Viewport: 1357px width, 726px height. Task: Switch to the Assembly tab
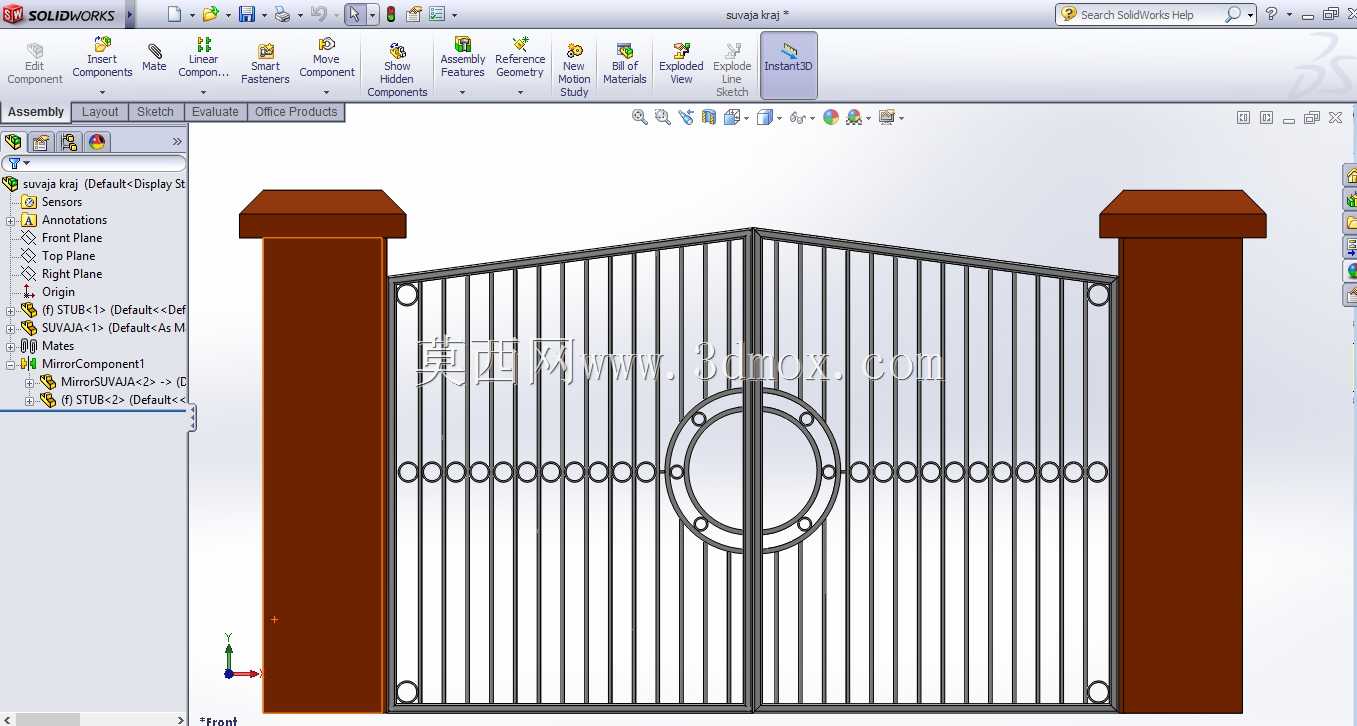pos(36,112)
